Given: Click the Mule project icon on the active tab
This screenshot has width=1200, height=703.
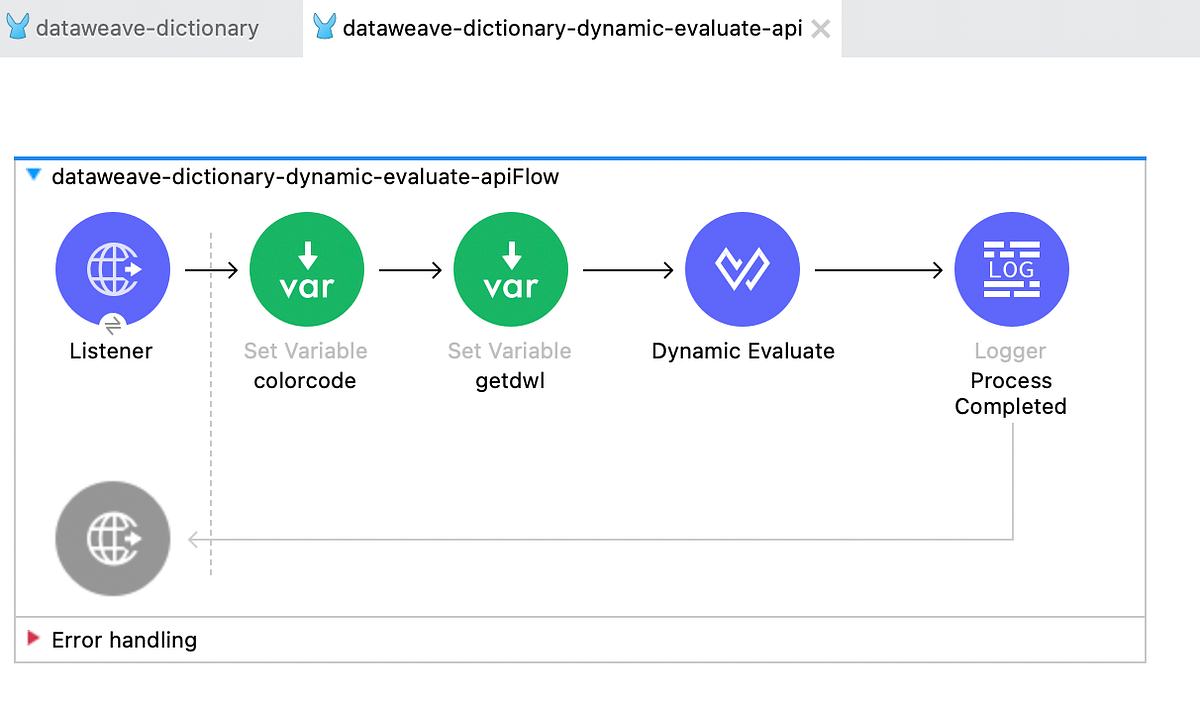Looking at the screenshot, I should pos(322,27).
